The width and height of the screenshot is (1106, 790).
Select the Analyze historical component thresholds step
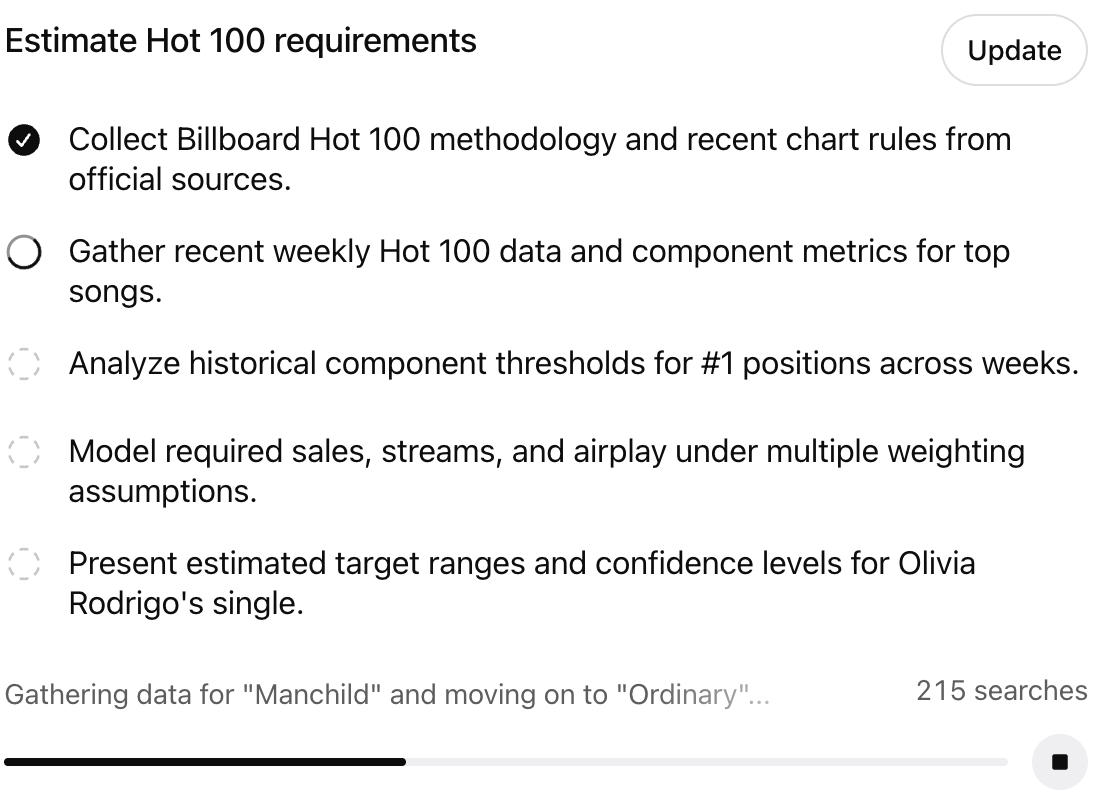(x=573, y=364)
